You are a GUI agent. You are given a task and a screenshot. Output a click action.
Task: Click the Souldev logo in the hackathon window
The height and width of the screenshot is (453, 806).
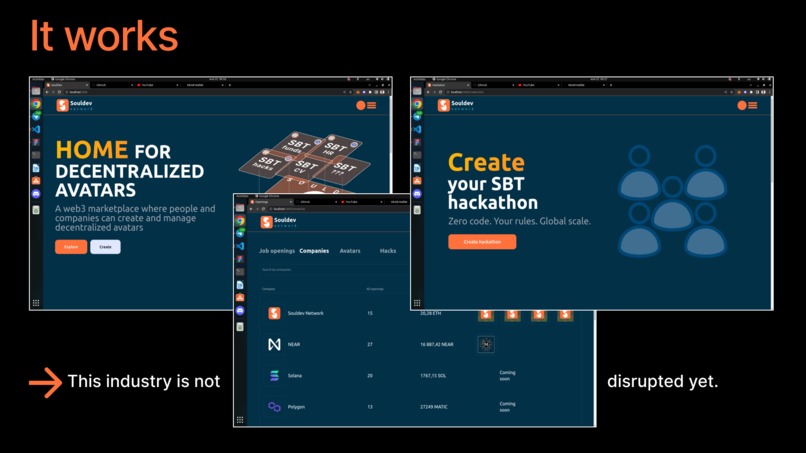point(456,105)
